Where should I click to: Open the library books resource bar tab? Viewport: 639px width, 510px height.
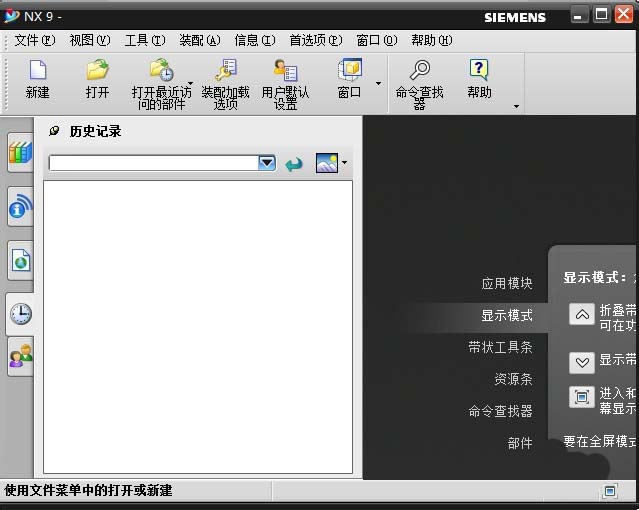pyautogui.click(x=20, y=152)
